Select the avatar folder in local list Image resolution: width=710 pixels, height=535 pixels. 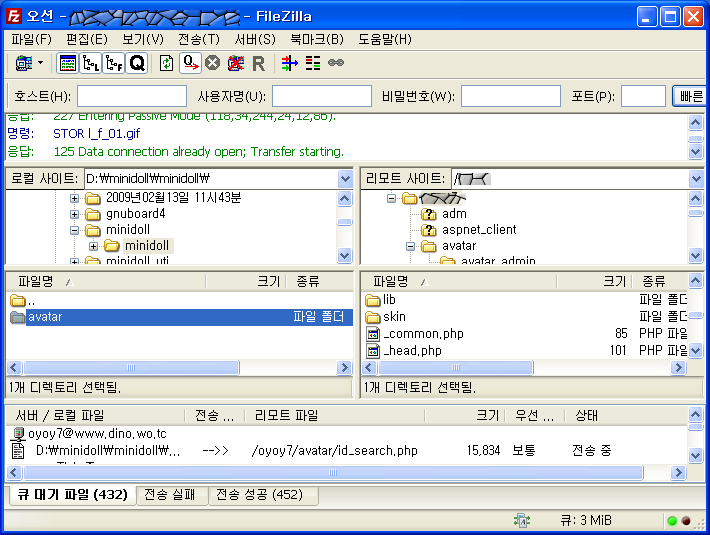pyautogui.click(x=180, y=317)
